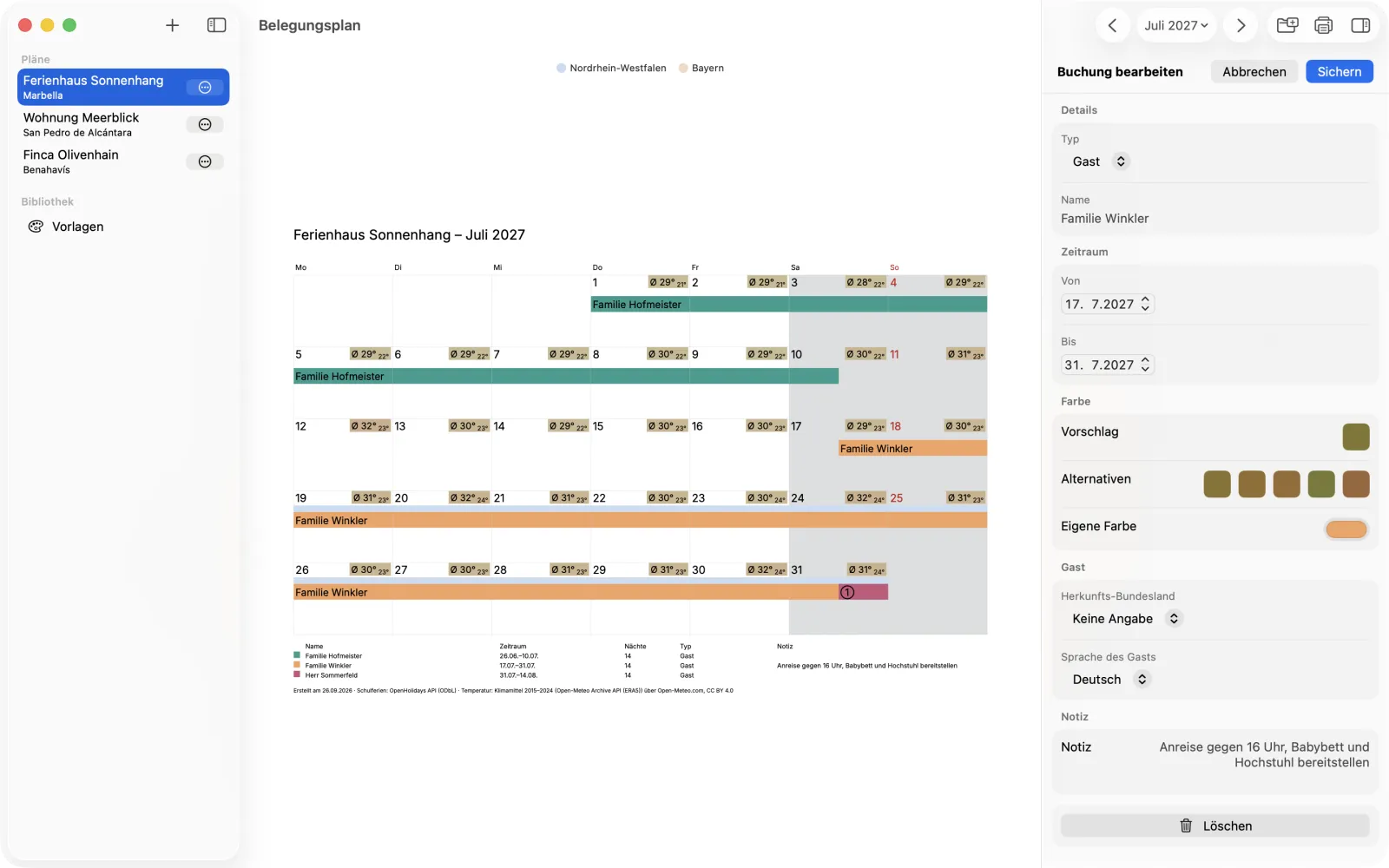1389x868 pixels.
Task: Open the Juli 2027 month picker
Action: click(x=1176, y=25)
